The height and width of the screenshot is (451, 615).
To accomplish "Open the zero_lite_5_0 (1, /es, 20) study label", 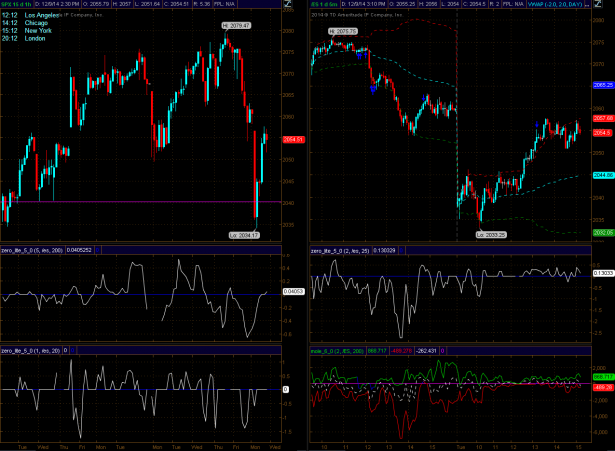I will click(31, 350).
